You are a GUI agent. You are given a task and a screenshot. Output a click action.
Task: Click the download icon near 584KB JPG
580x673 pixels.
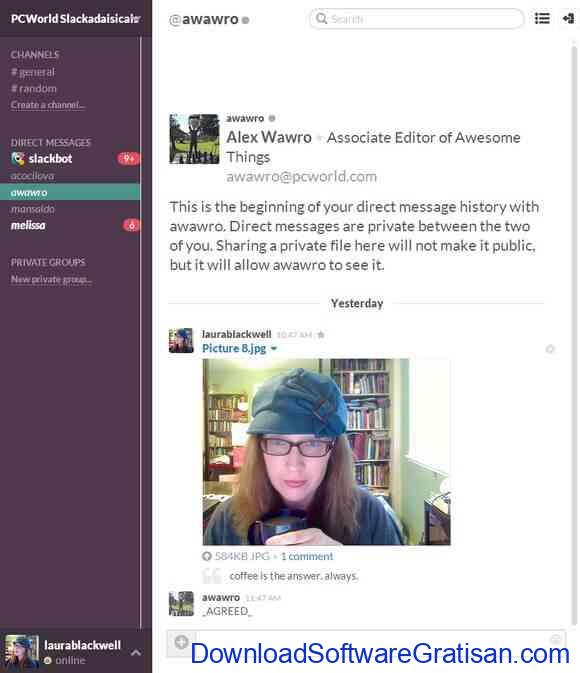click(x=206, y=556)
